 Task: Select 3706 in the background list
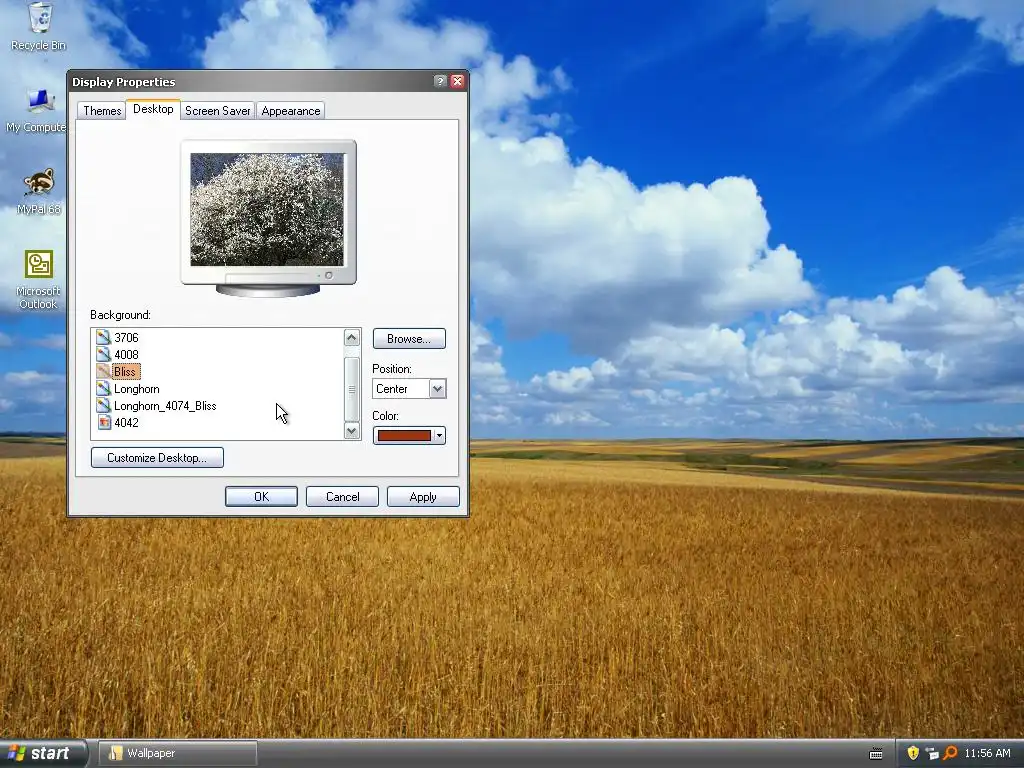(x=126, y=338)
